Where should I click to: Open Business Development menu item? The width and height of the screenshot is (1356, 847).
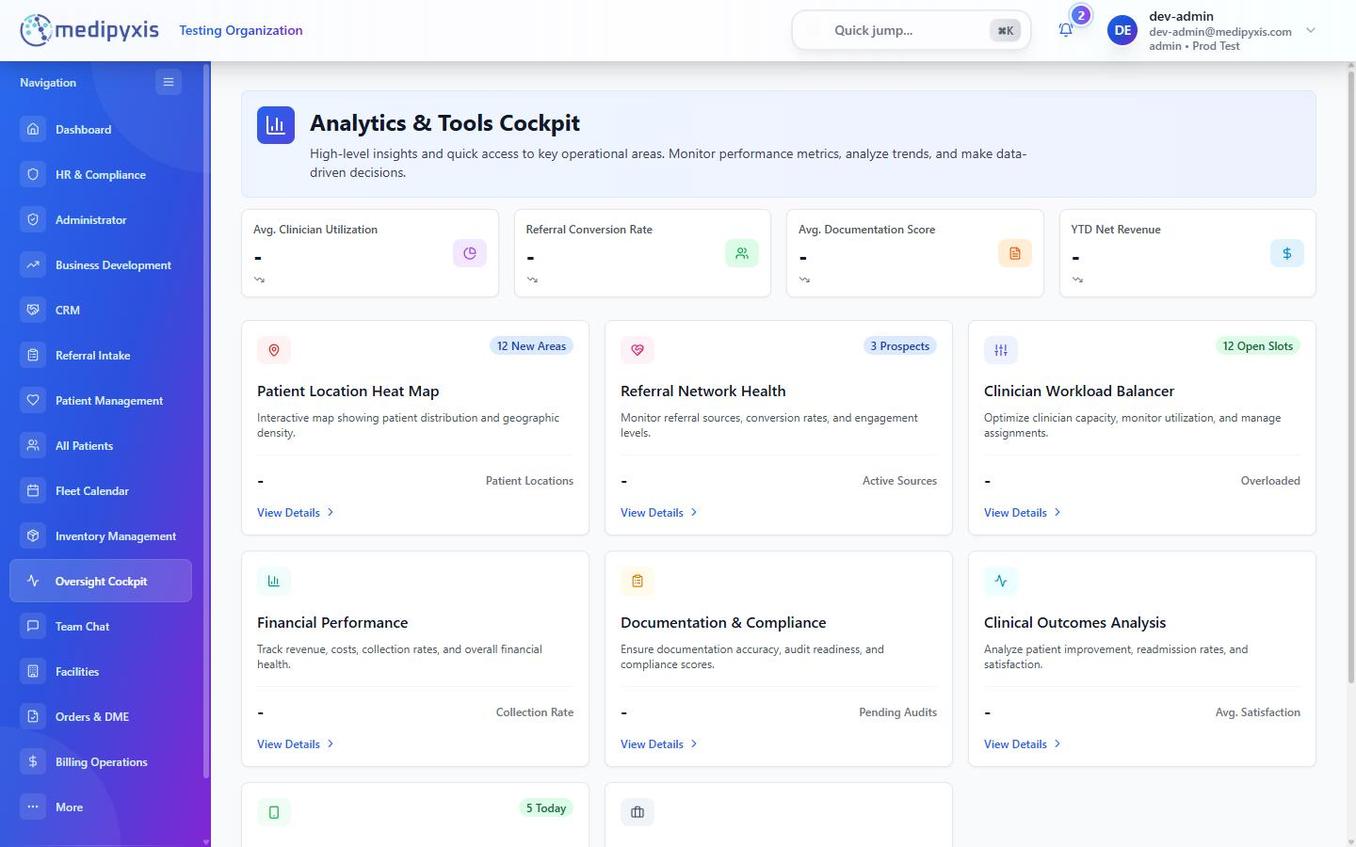pos(101,265)
